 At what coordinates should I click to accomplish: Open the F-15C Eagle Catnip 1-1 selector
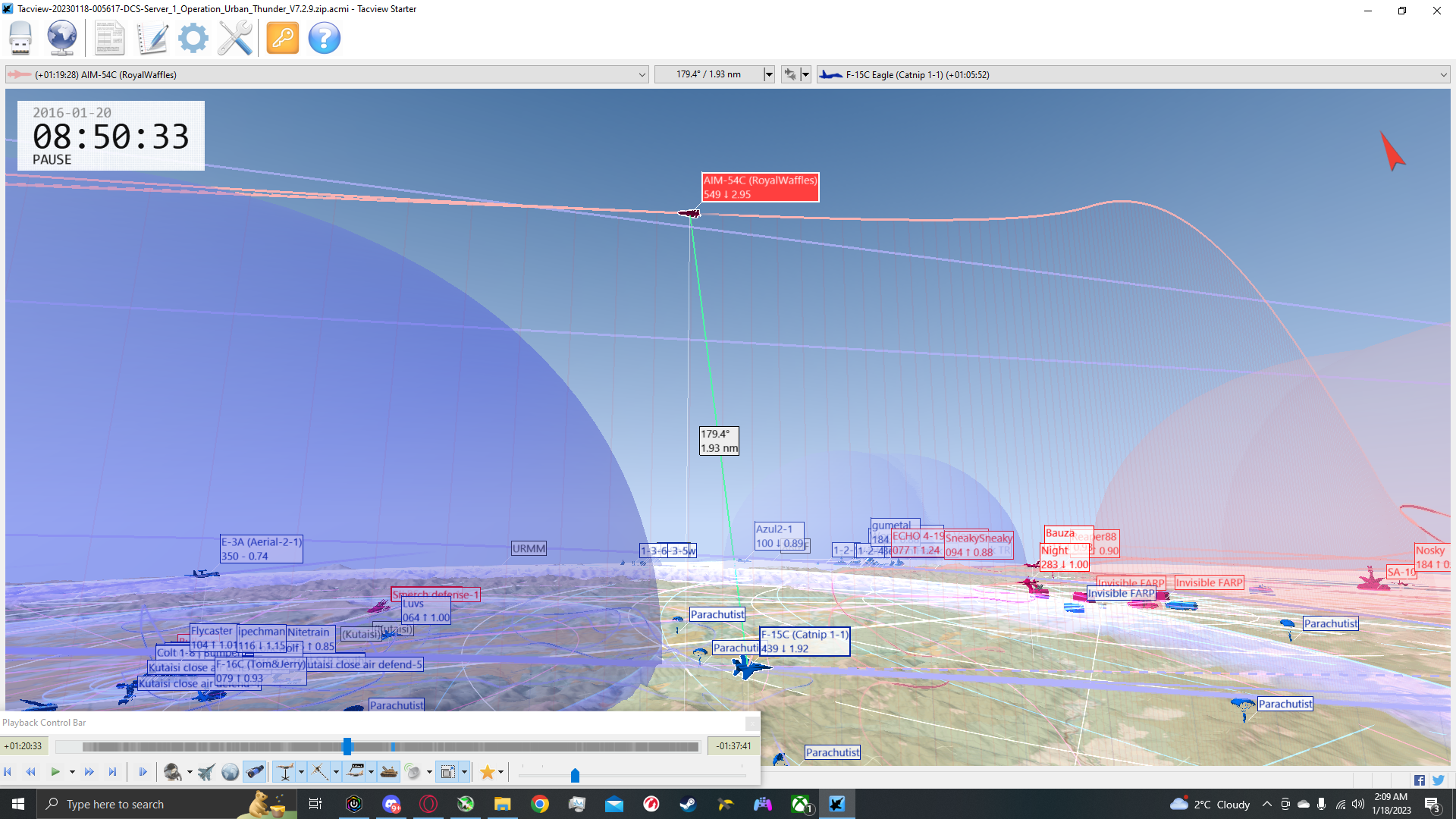click(x=1134, y=74)
